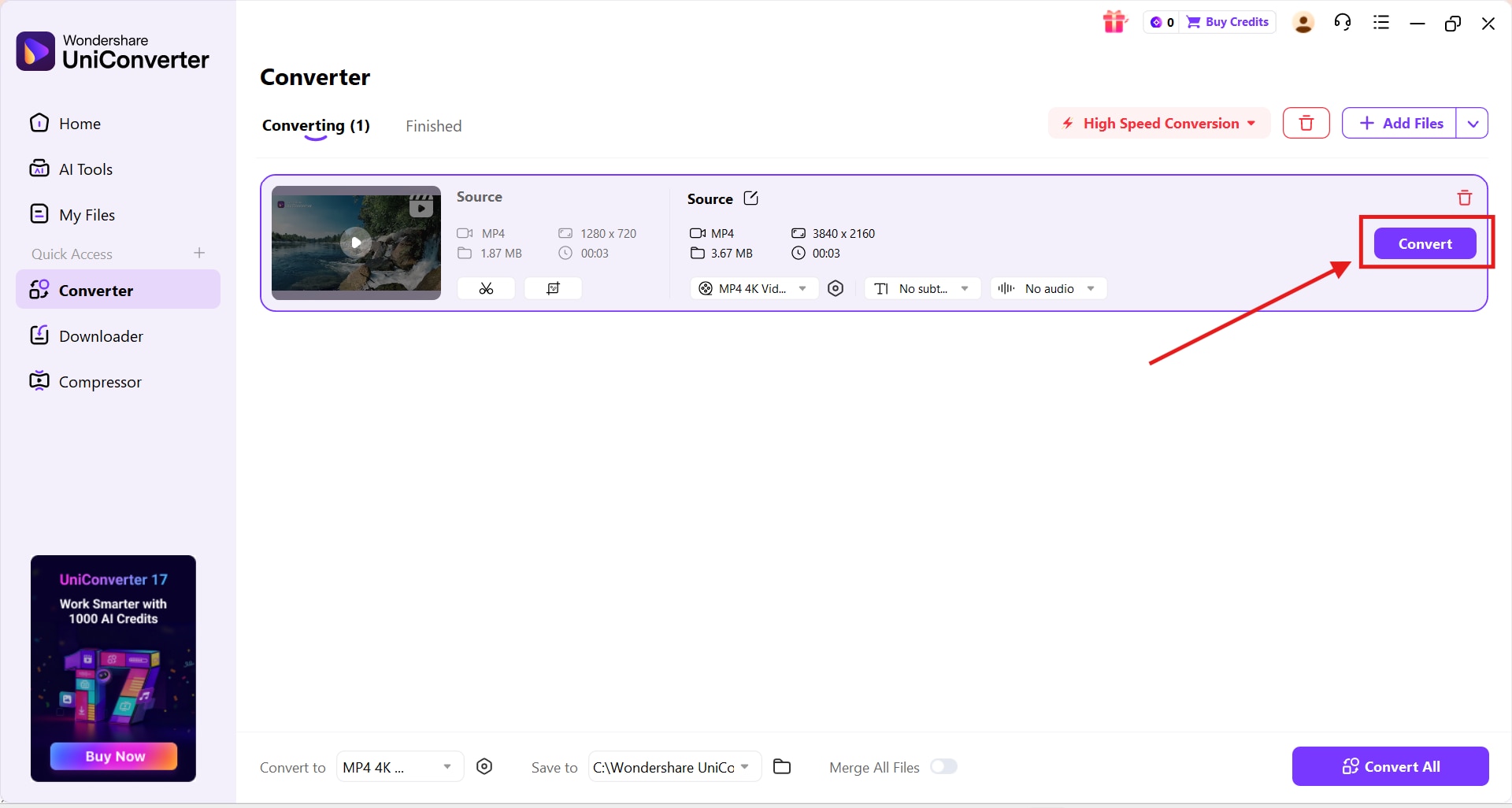Open your account profile avatar
1512x808 pixels.
[x=1303, y=22]
